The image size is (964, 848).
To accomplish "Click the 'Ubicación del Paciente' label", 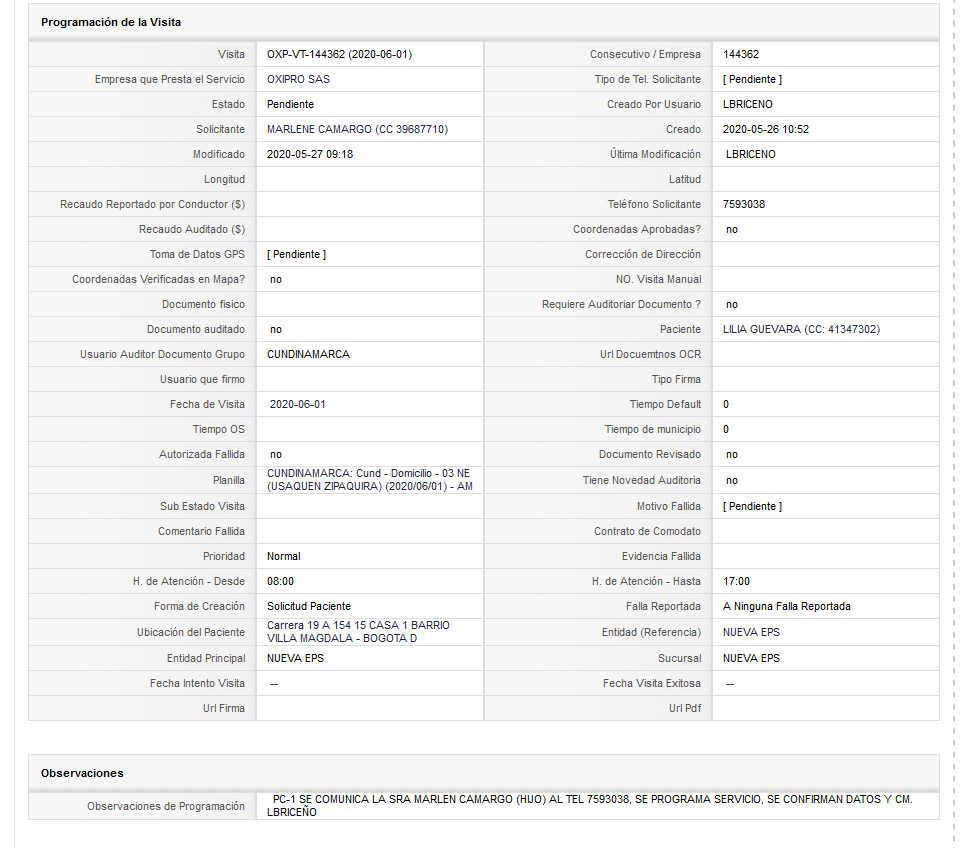I will (x=191, y=632).
